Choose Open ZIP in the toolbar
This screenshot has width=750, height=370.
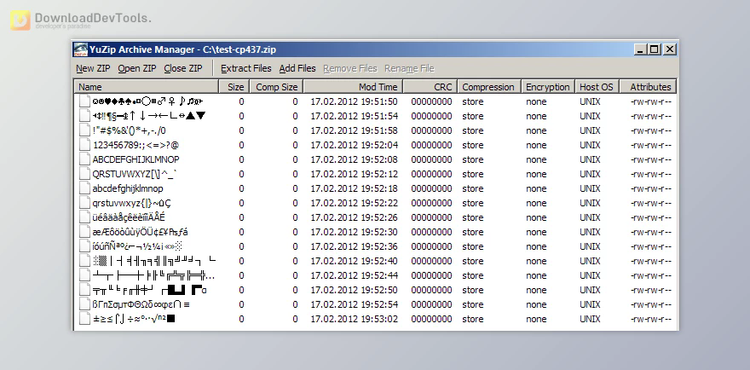(137, 68)
